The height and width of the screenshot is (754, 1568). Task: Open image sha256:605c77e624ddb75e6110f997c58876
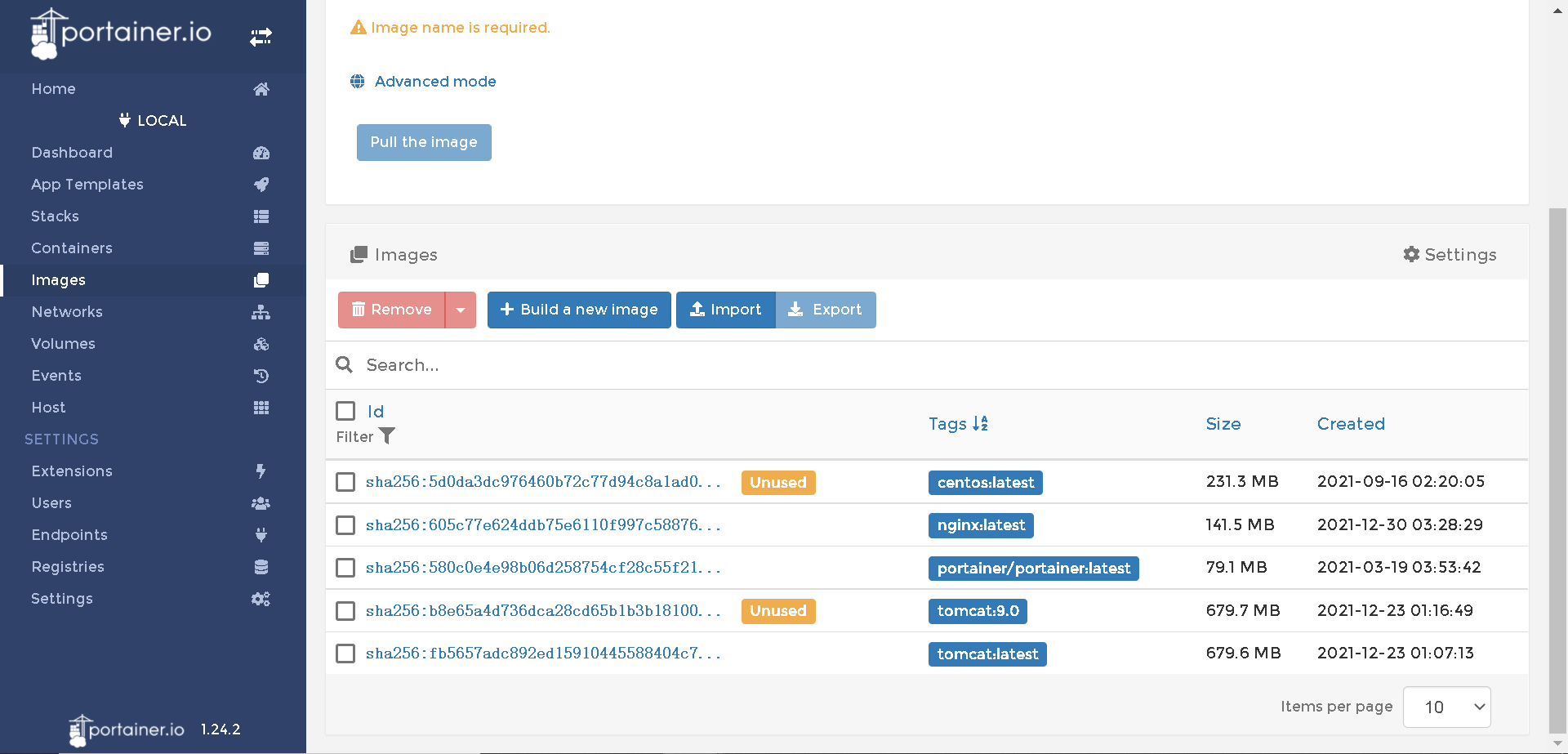tap(543, 525)
